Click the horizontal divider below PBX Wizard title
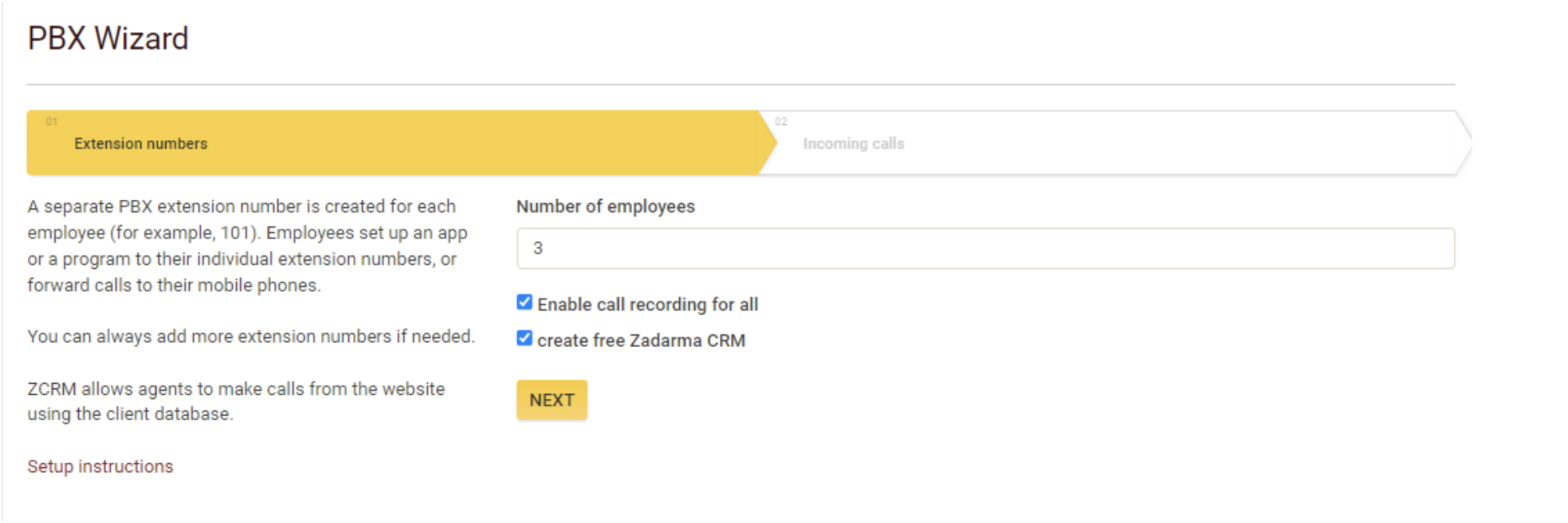Viewport: 1568px width, 523px height. pyautogui.click(x=741, y=84)
